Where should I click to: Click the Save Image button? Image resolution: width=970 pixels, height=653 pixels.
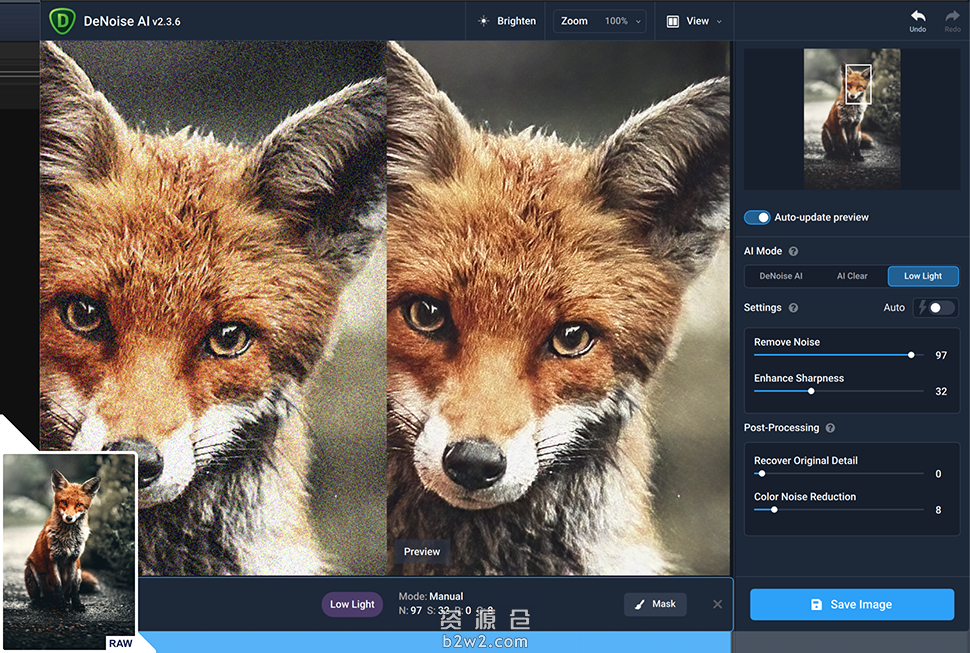click(852, 605)
